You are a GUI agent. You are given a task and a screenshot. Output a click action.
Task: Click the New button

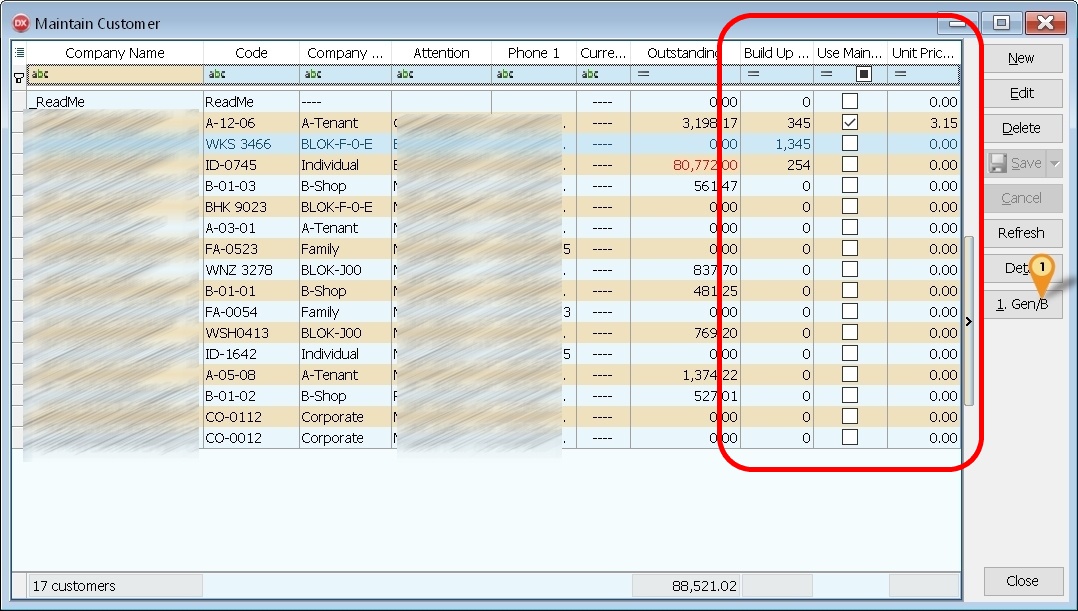[x=1021, y=58]
